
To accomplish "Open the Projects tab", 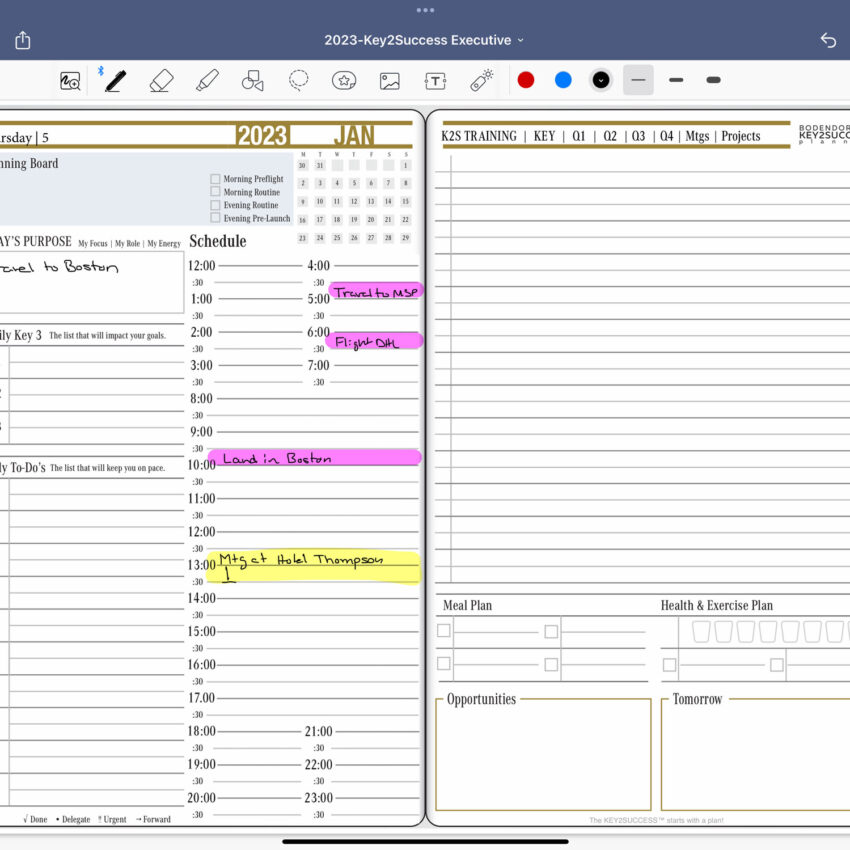I will tap(740, 136).
